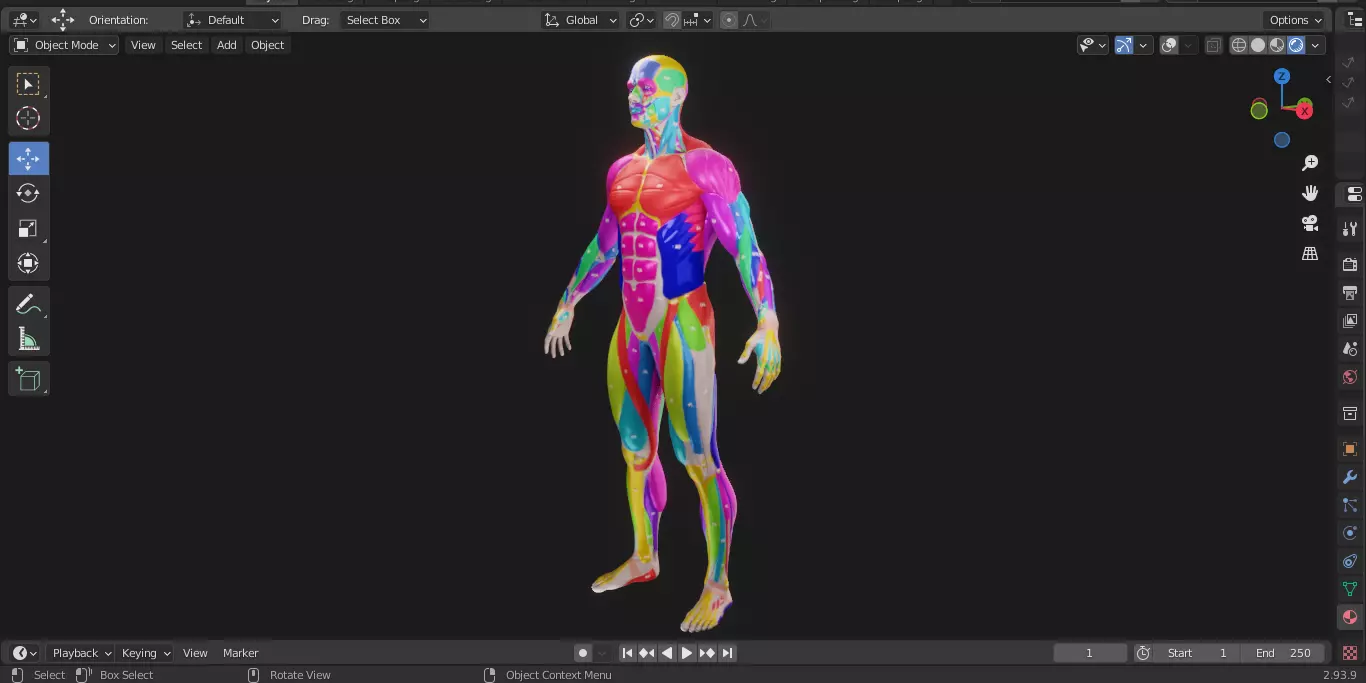
Task: Open the Modifier properties tab (wrench)
Action: tap(1350, 477)
